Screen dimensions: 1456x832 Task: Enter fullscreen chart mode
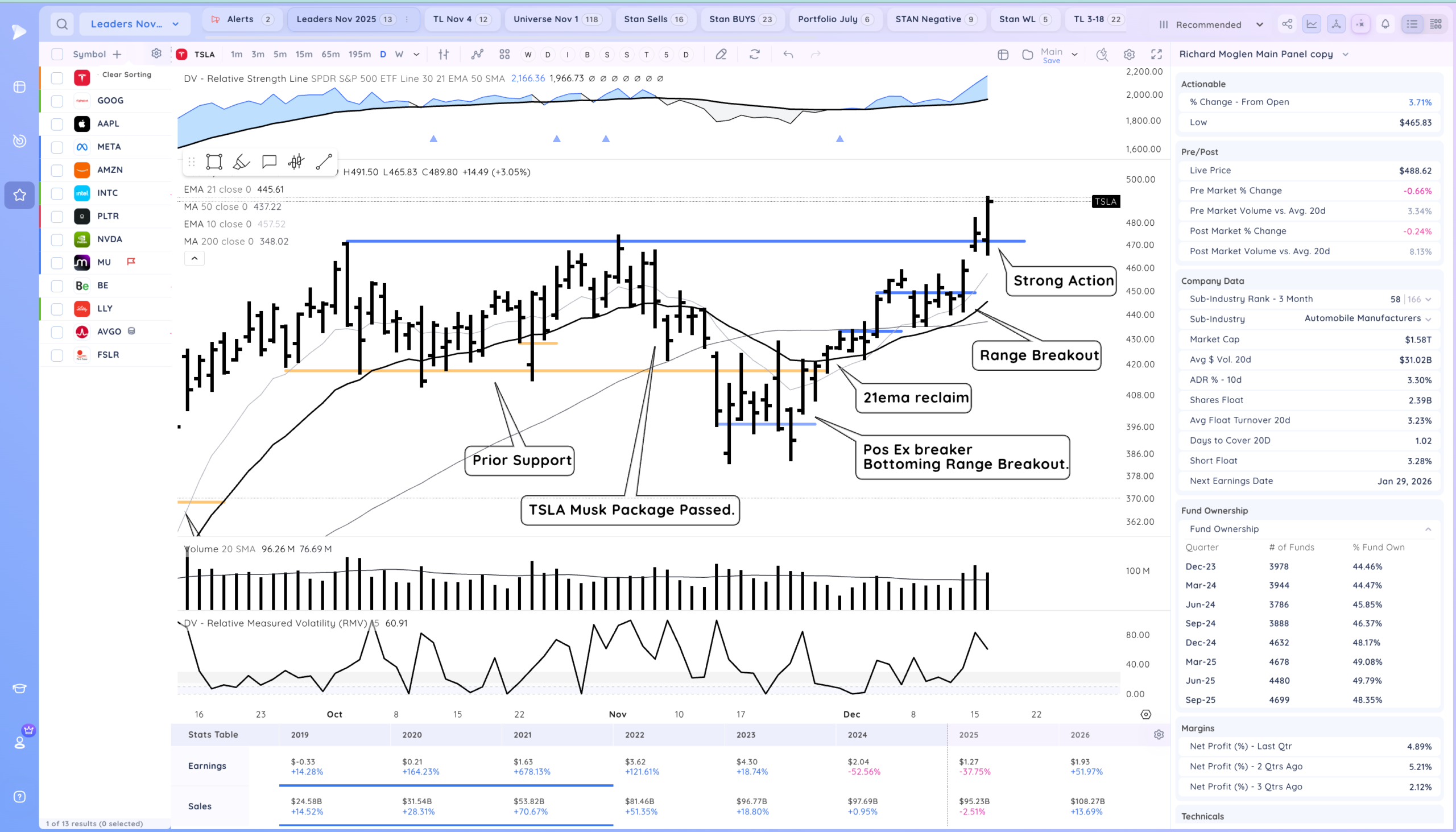tap(1157, 54)
